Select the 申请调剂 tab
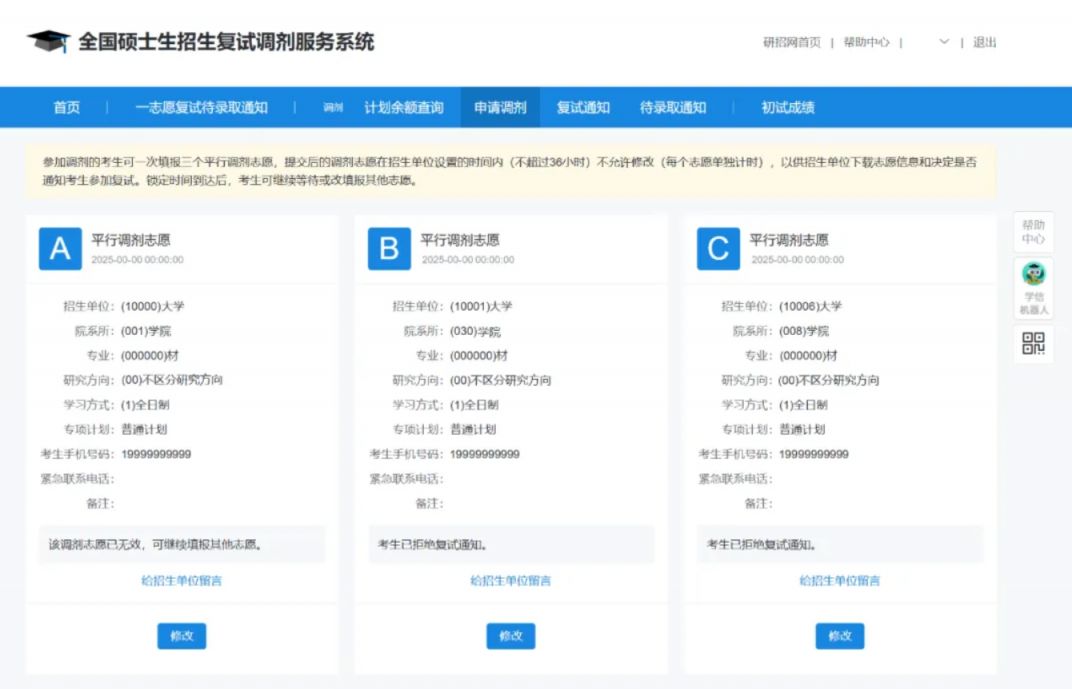The height and width of the screenshot is (689, 1072). coord(500,107)
